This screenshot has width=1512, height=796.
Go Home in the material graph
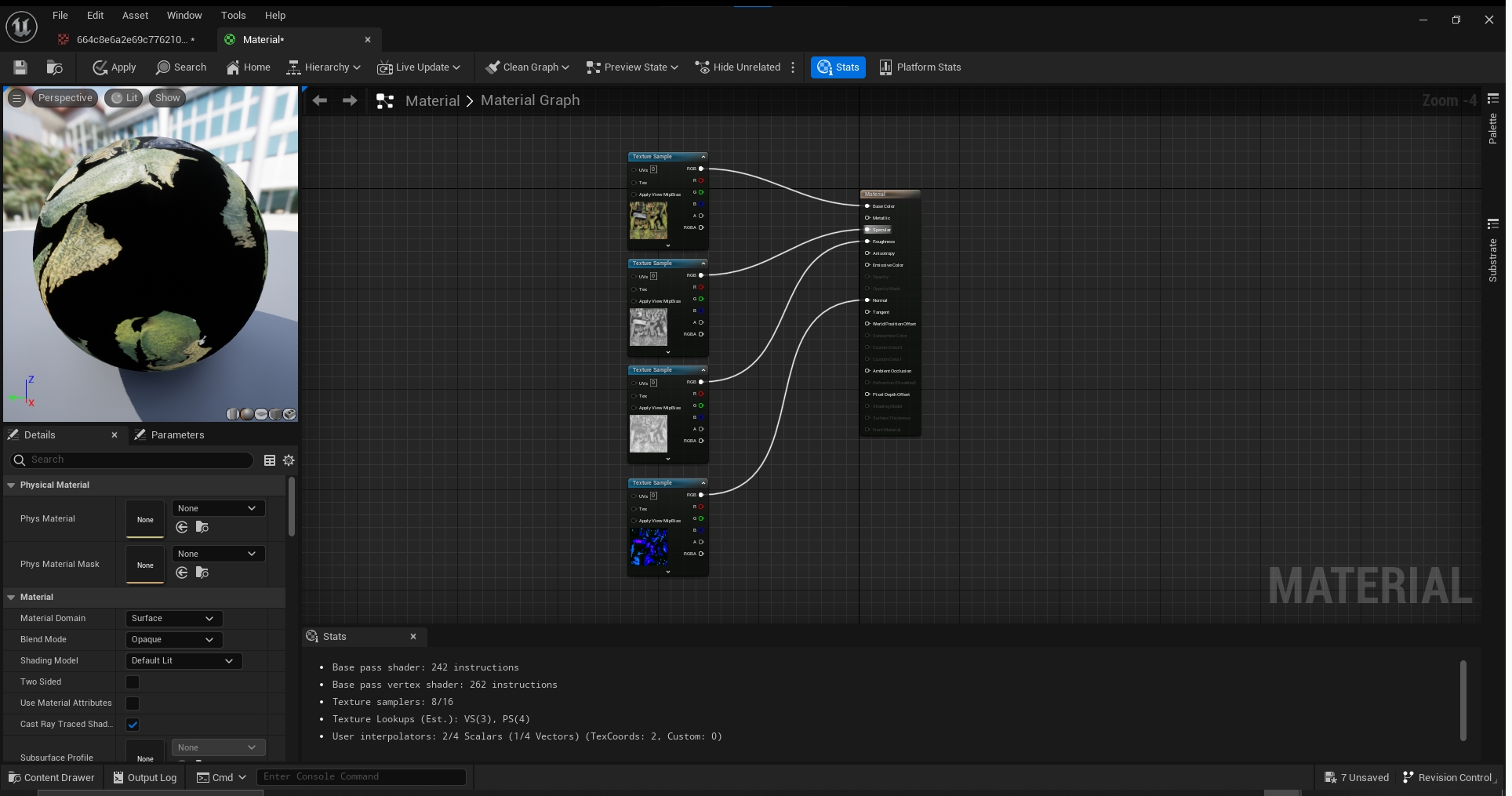(x=248, y=67)
